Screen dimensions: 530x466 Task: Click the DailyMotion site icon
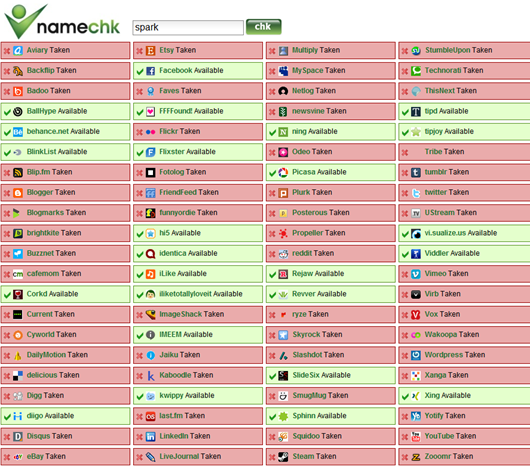18,355
